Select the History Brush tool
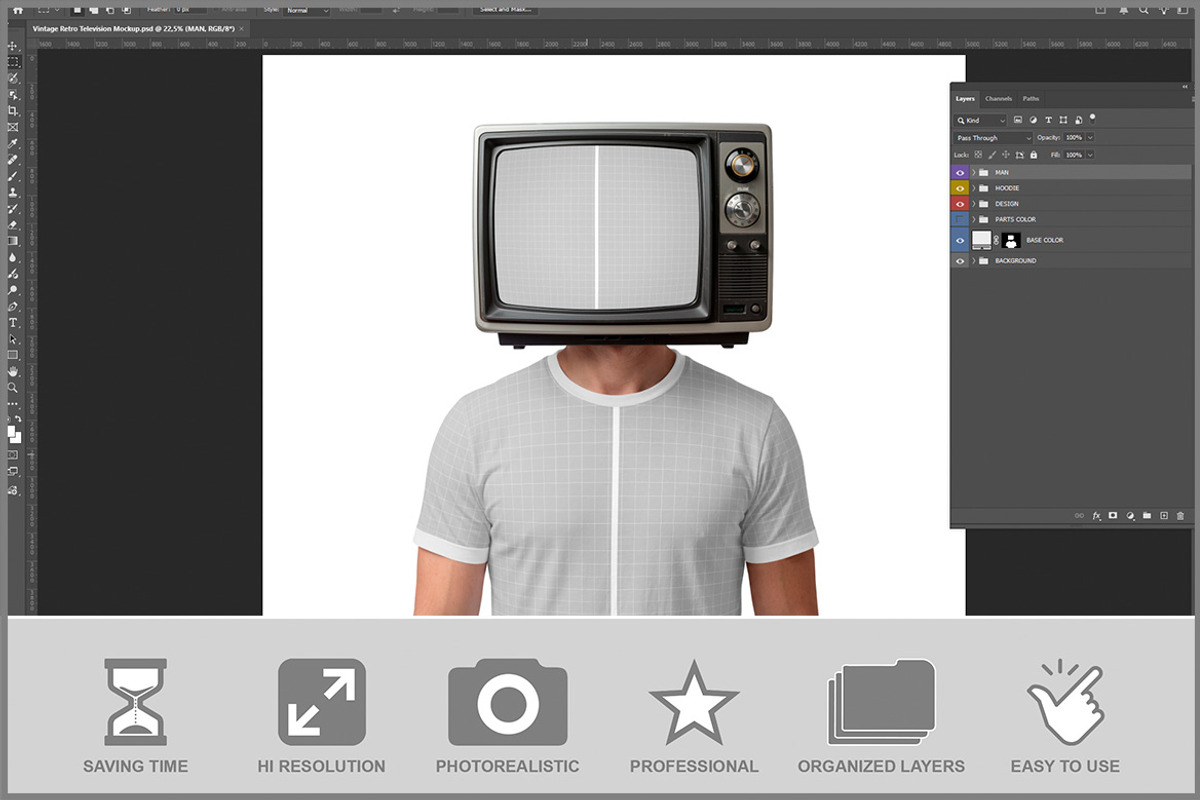 [x=13, y=209]
